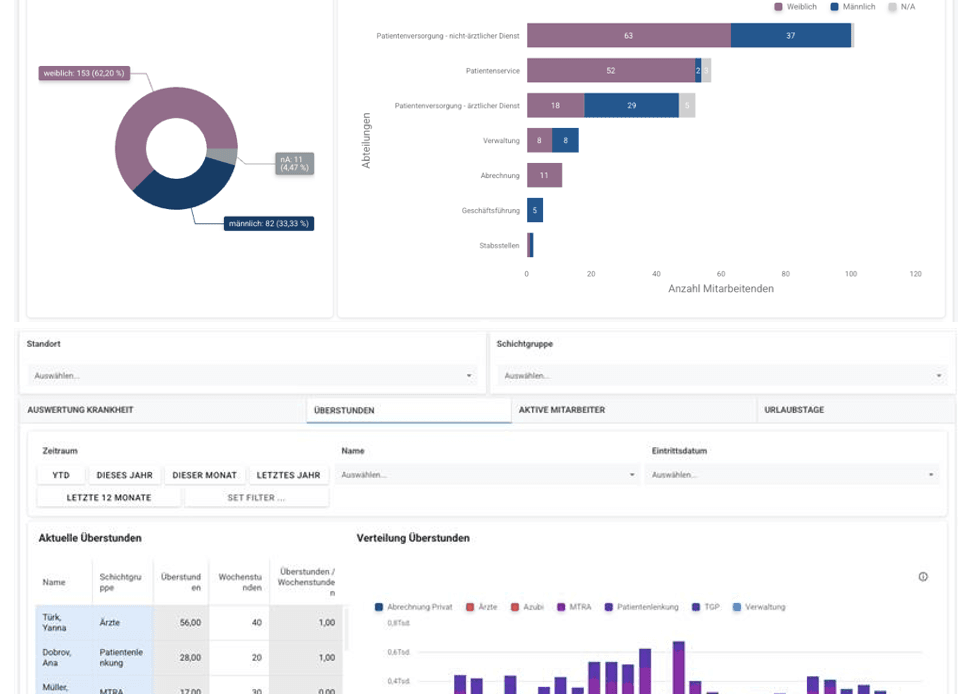Toggle the Männlich series visibility
This screenshot has height=694, width=972.
click(x=834, y=6)
